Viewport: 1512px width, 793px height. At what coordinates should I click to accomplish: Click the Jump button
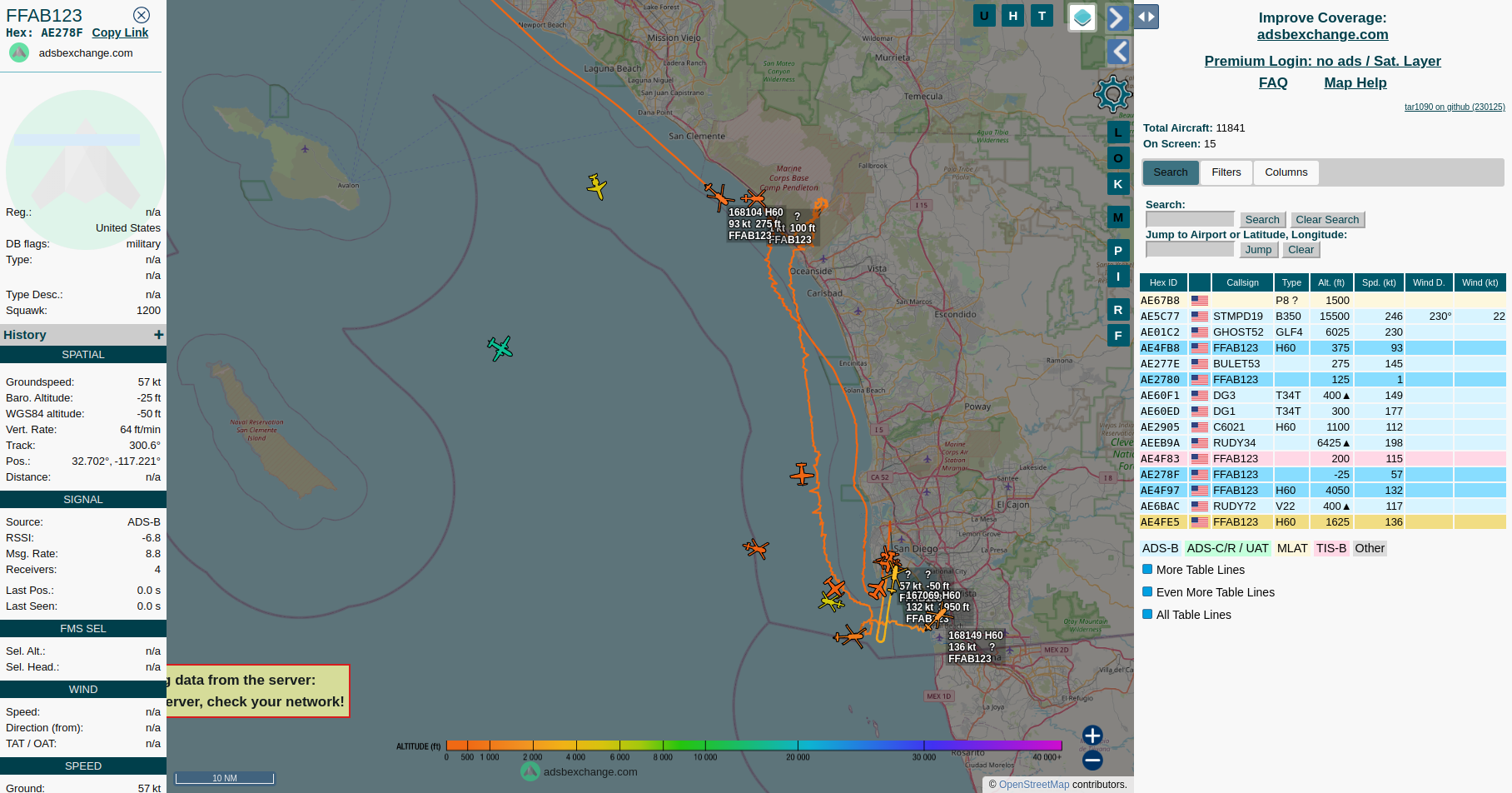[1258, 250]
